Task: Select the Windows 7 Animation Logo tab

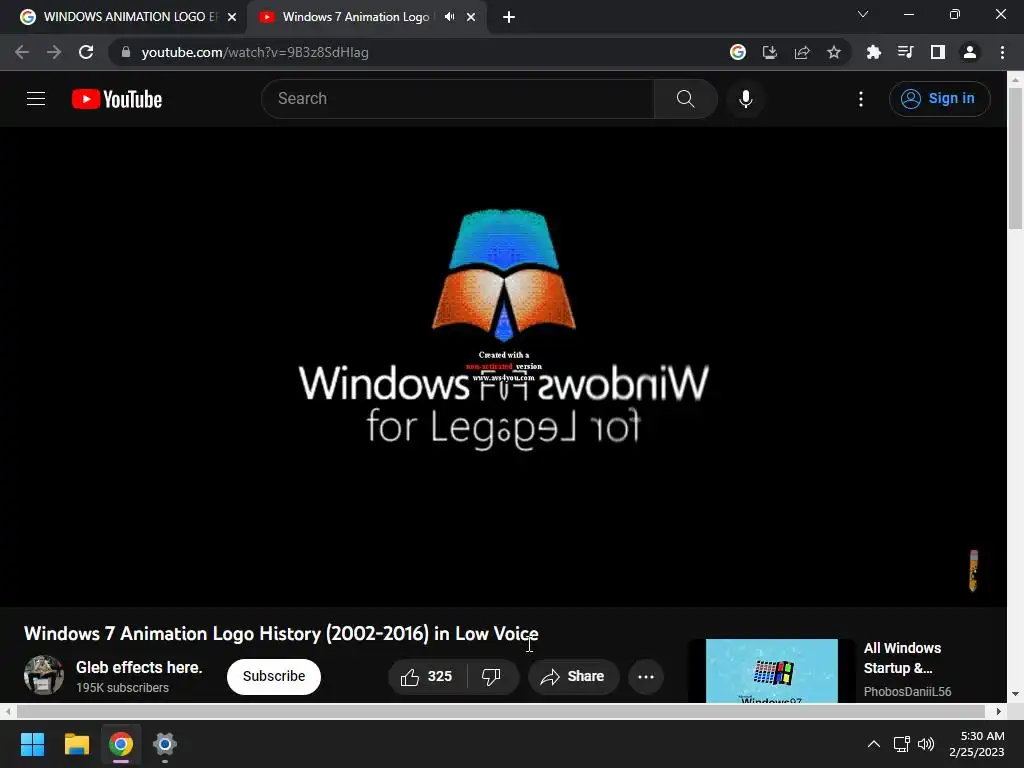Action: (x=355, y=17)
